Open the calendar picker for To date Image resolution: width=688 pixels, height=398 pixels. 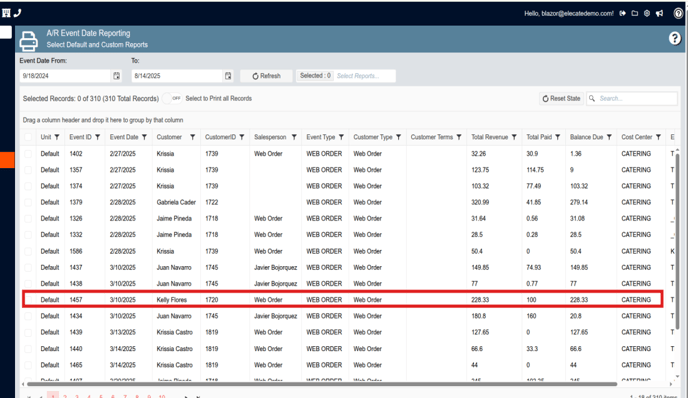tap(228, 76)
